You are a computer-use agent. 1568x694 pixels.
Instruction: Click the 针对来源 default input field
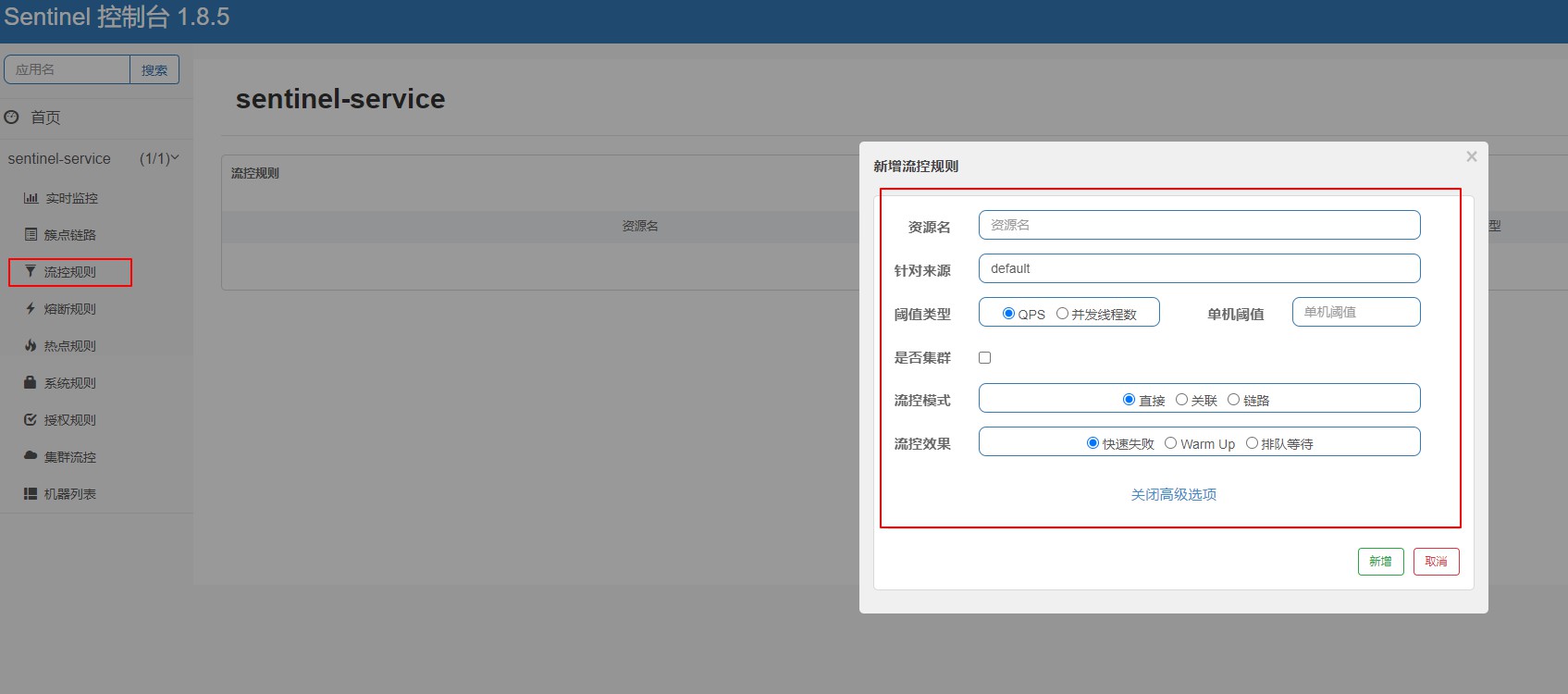point(1199,268)
